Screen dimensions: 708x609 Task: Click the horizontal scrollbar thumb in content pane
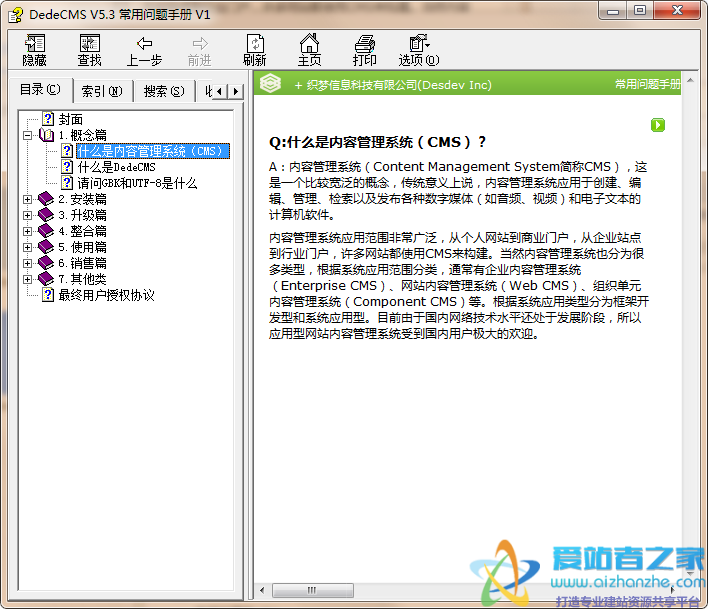point(313,590)
